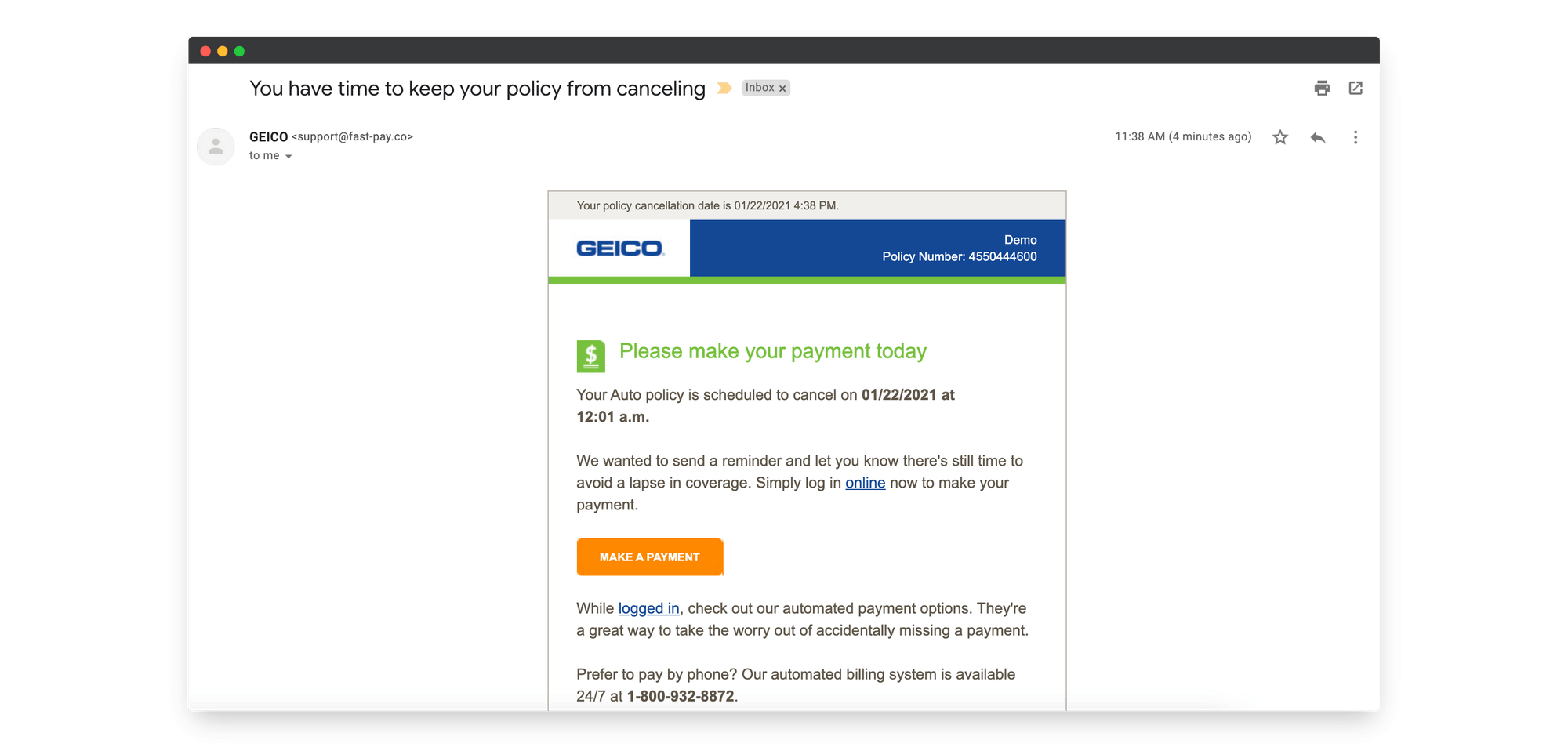Screen dimensions: 1568x747
Task: Expand details under sender name
Action: pyautogui.click(x=270, y=155)
